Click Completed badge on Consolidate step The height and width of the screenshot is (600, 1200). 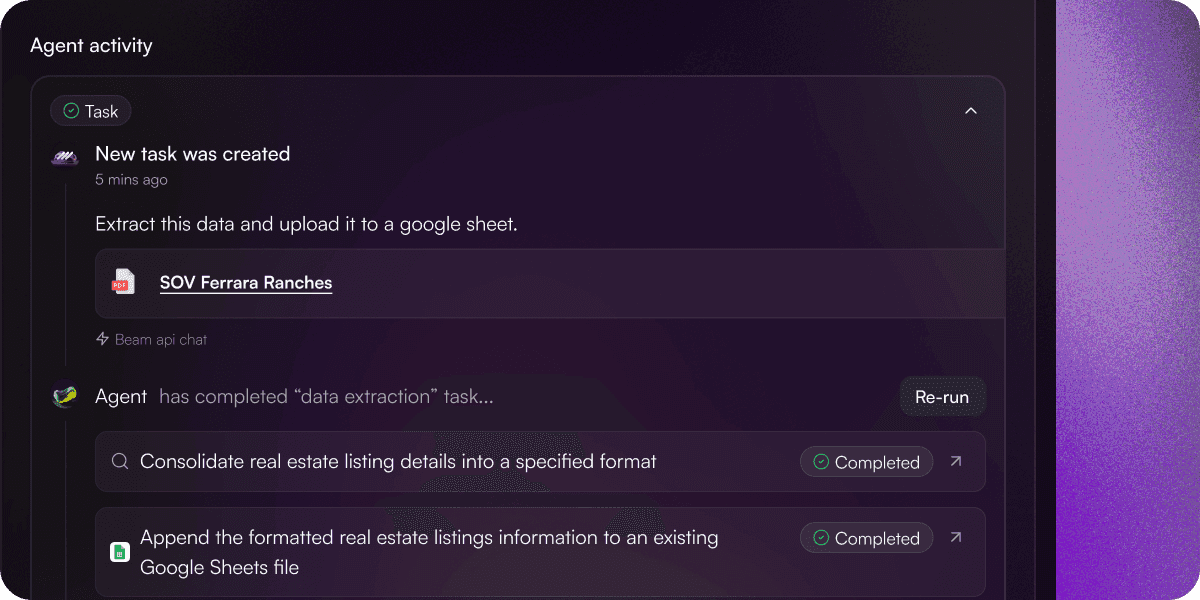coord(866,462)
